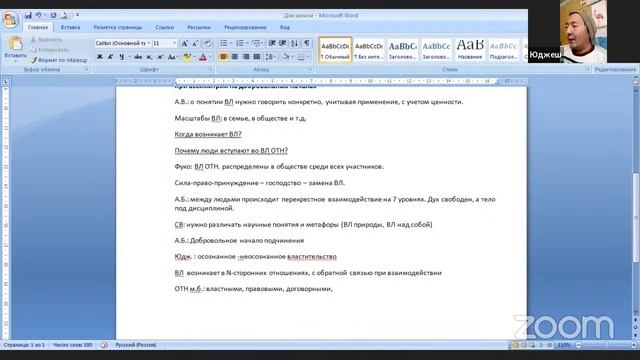This screenshot has width=640, height=360.
Task: Click the tab selector left of ruler
Action: 5,82
